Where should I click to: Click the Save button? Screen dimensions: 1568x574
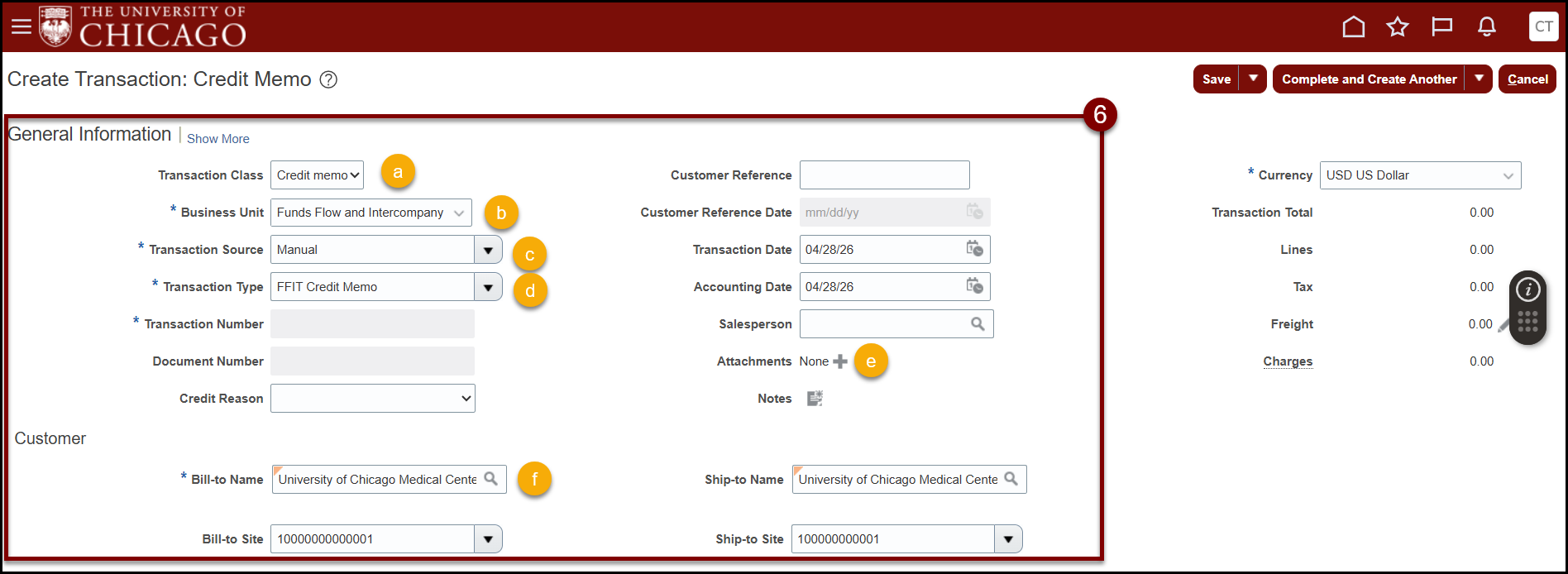[1217, 79]
